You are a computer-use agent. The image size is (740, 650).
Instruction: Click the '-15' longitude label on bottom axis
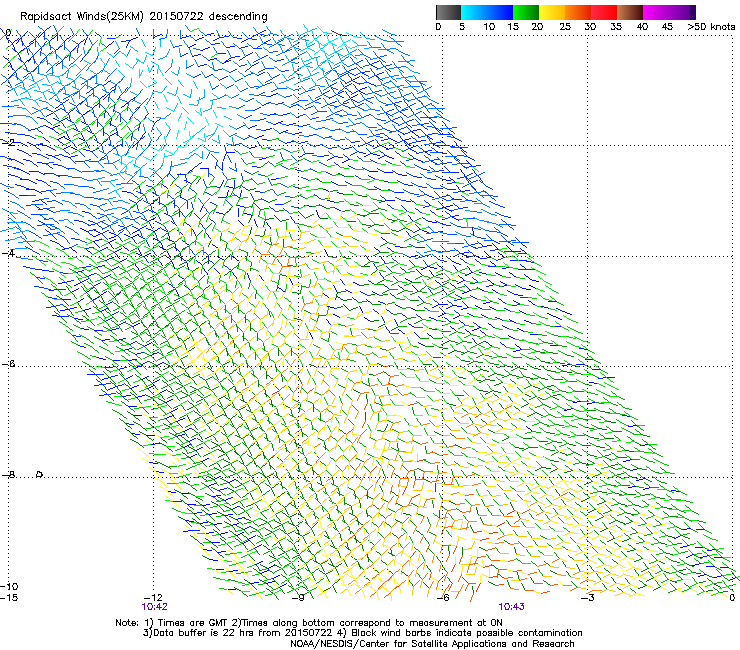[x=9, y=598]
